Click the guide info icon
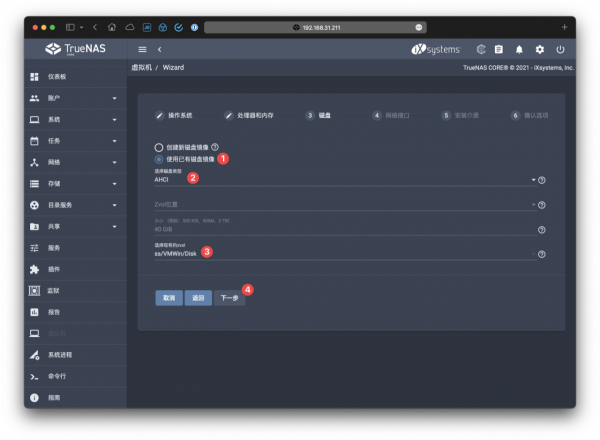 [x=34, y=398]
